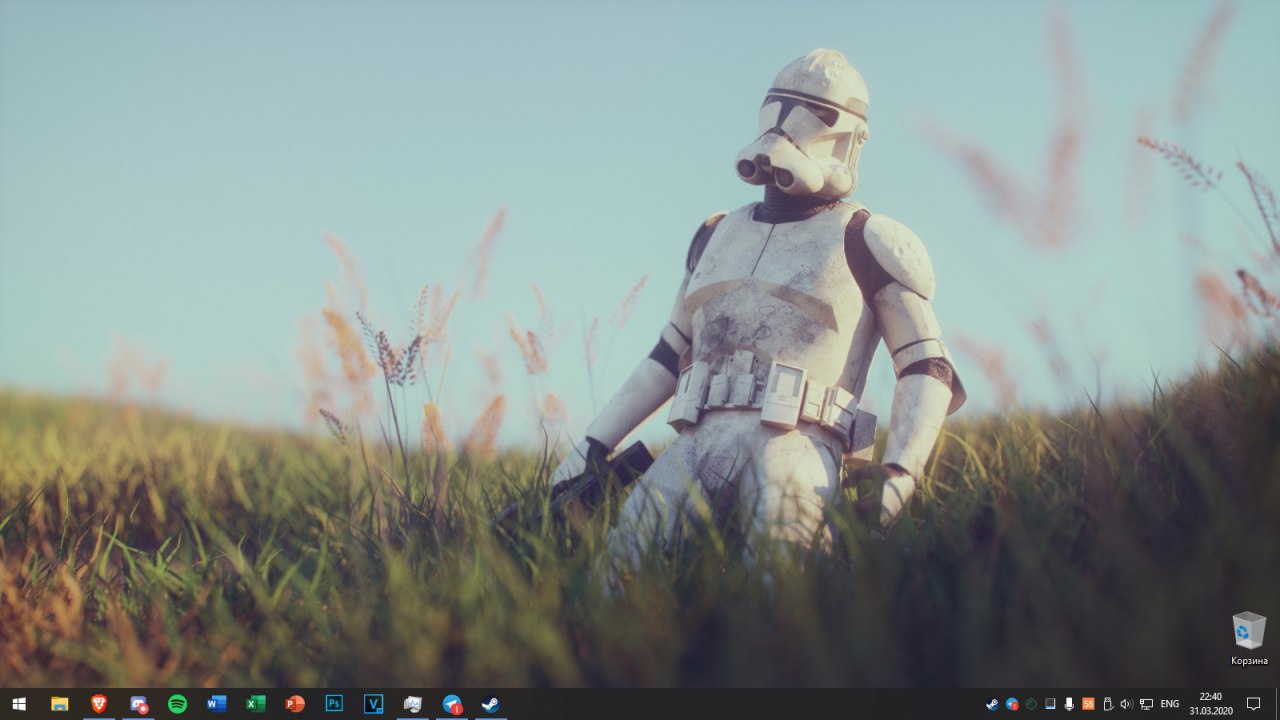This screenshot has height=720, width=1280.
Task: Click the Show Desktop strip at the taskbar edge
Action: click(x=1277, y=704)
